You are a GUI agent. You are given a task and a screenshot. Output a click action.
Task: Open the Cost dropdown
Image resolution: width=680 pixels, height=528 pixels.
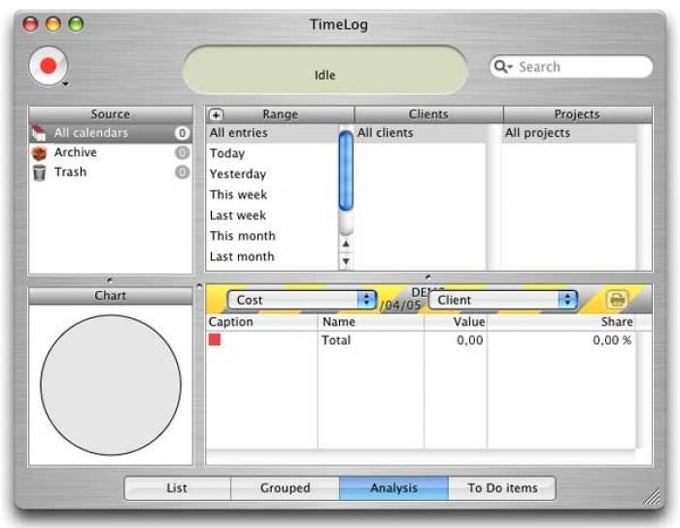[302, 300]
